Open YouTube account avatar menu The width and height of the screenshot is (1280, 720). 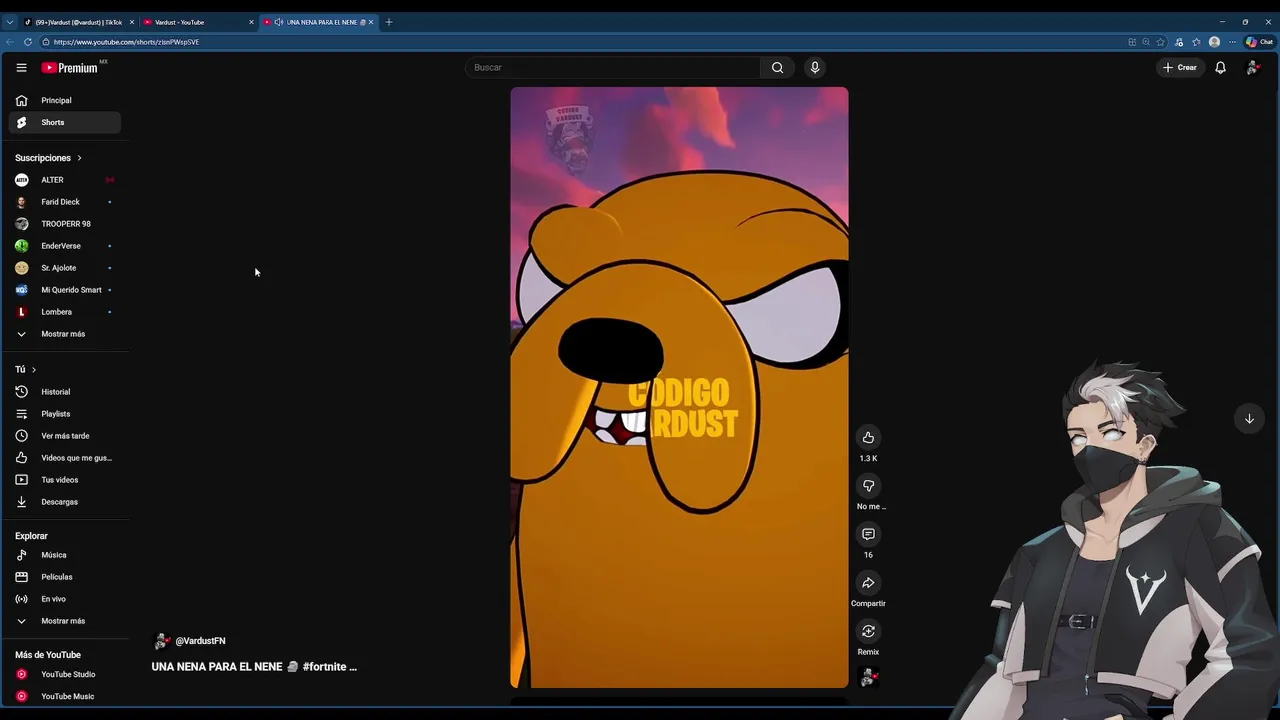1252,67
